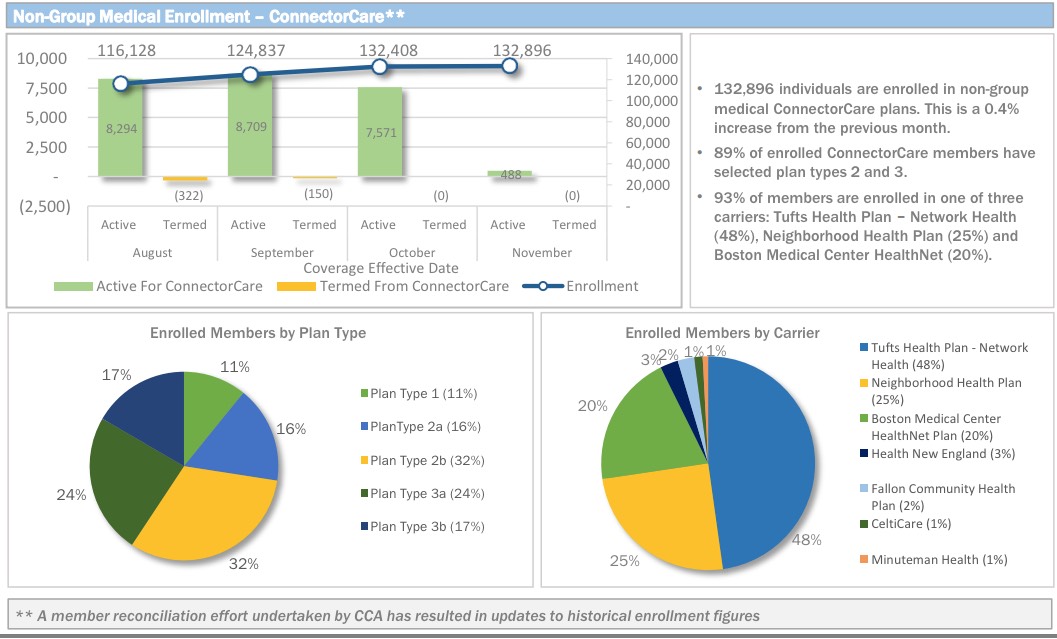Click the Health New England legend swatch
The height and width of the screenshot is (639, 1057).
pyautogui.click(x=864, y=453)
